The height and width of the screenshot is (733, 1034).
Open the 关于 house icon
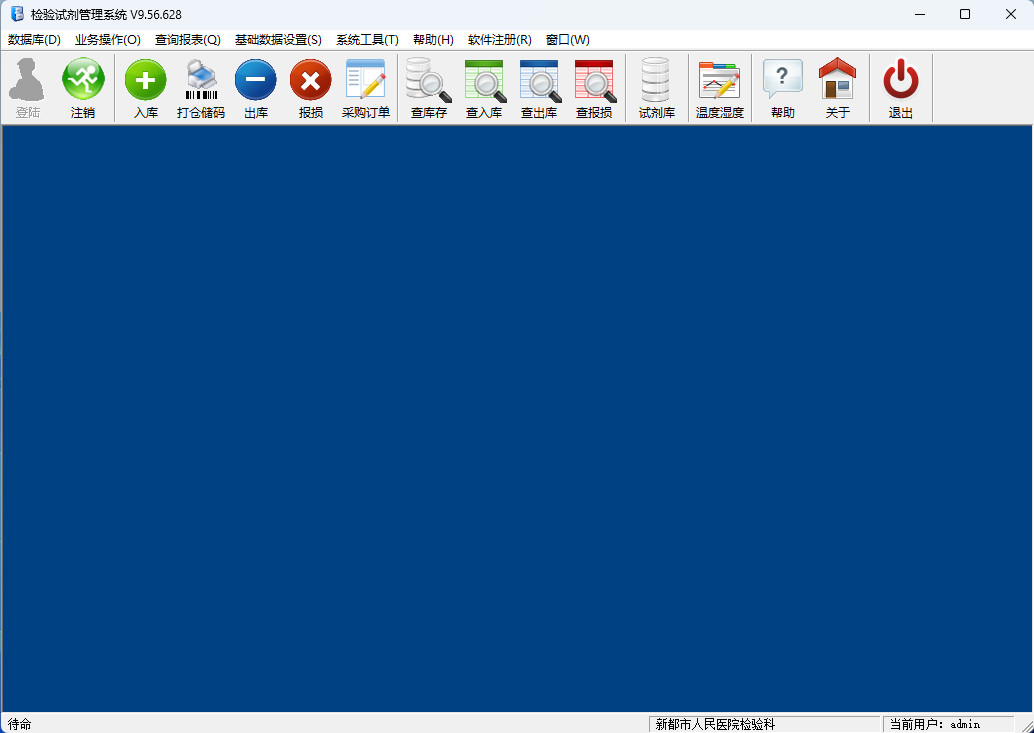pos(838,80)
